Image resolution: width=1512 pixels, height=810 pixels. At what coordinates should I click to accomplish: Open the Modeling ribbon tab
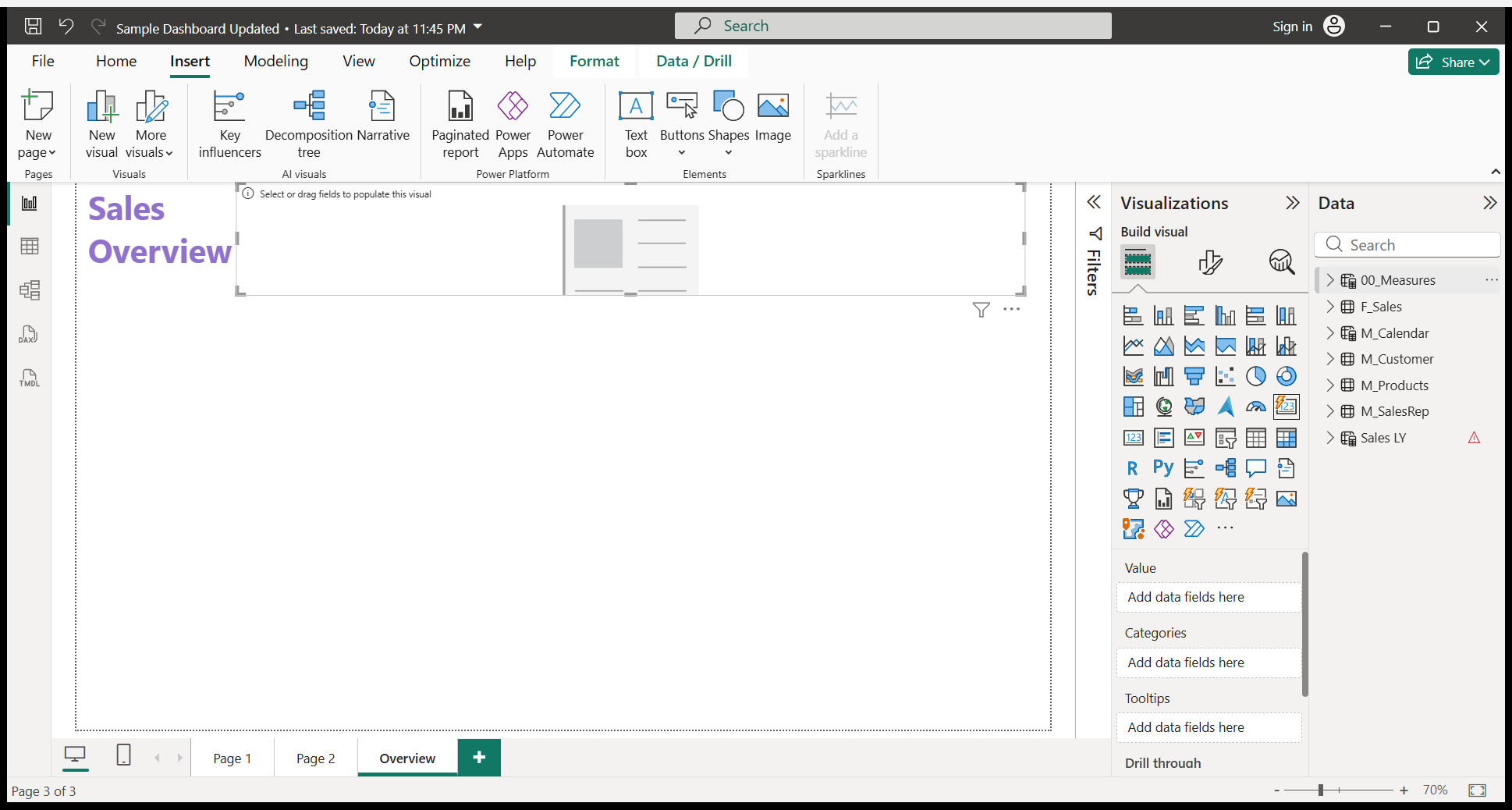(x=275, y=61)
